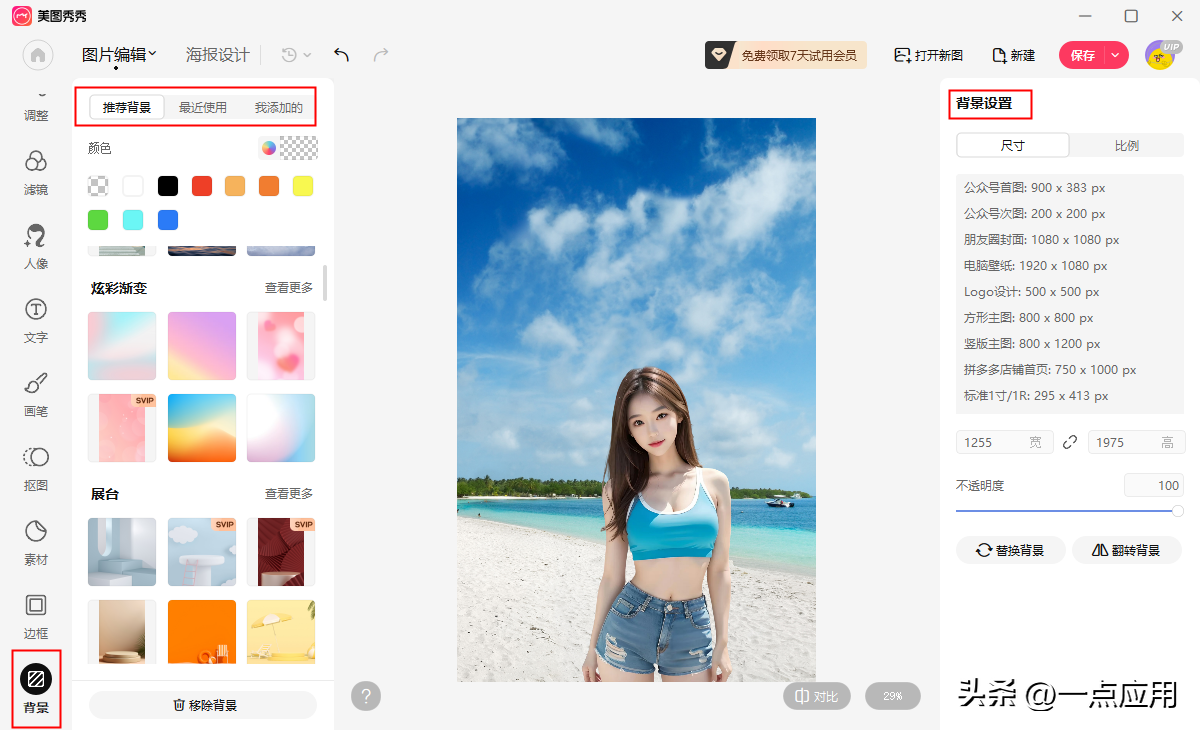The width and height of the screenshot is (1200, 730).
Task: Choose the white color swatch
Action: coord(133,186)
